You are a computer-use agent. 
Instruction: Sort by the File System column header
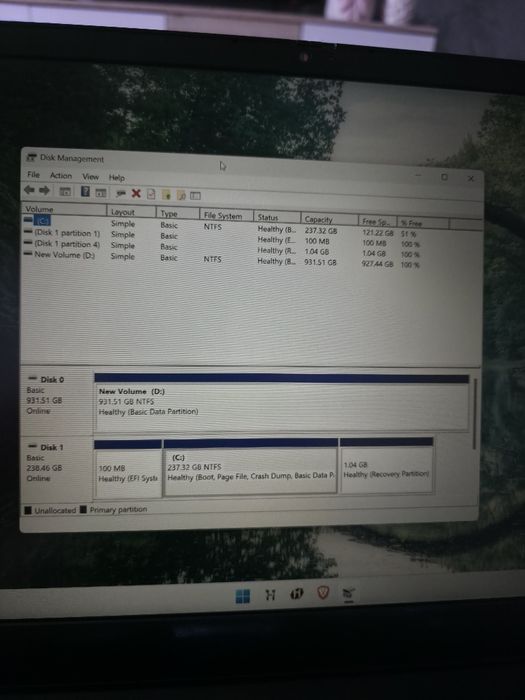pos(226,216)
